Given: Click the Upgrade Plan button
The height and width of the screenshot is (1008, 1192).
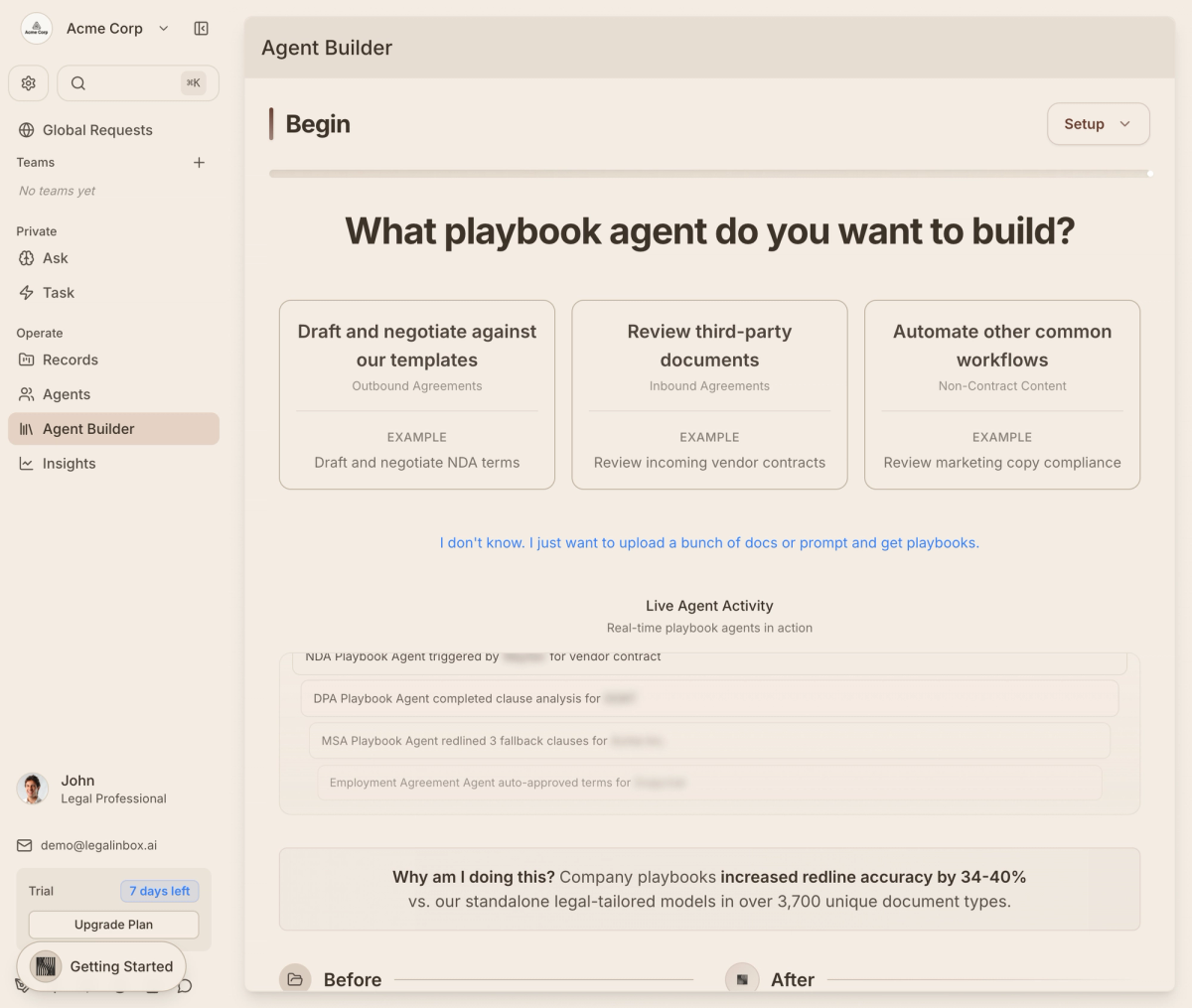Looking at the screenshot, I should (x=113, y=925).
